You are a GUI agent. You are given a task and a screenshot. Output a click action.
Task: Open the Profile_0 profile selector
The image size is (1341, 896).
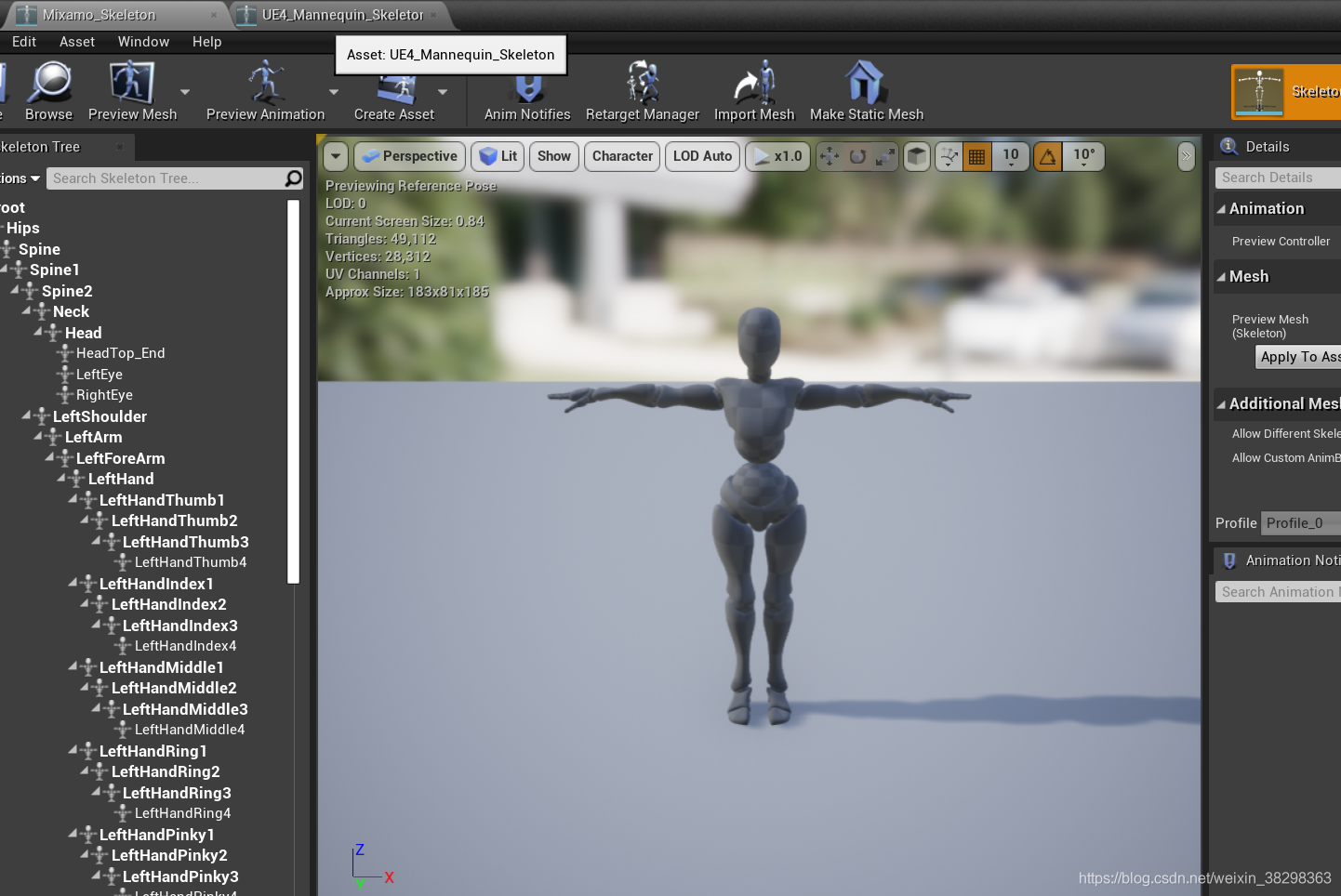point(1301,523)
